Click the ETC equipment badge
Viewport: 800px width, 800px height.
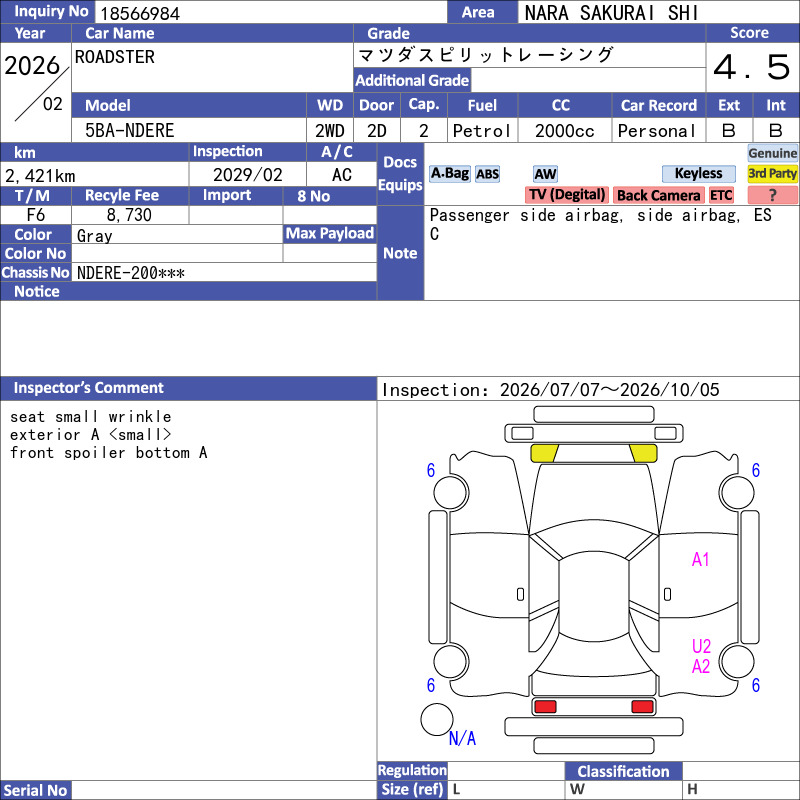[x=721, y=195]
